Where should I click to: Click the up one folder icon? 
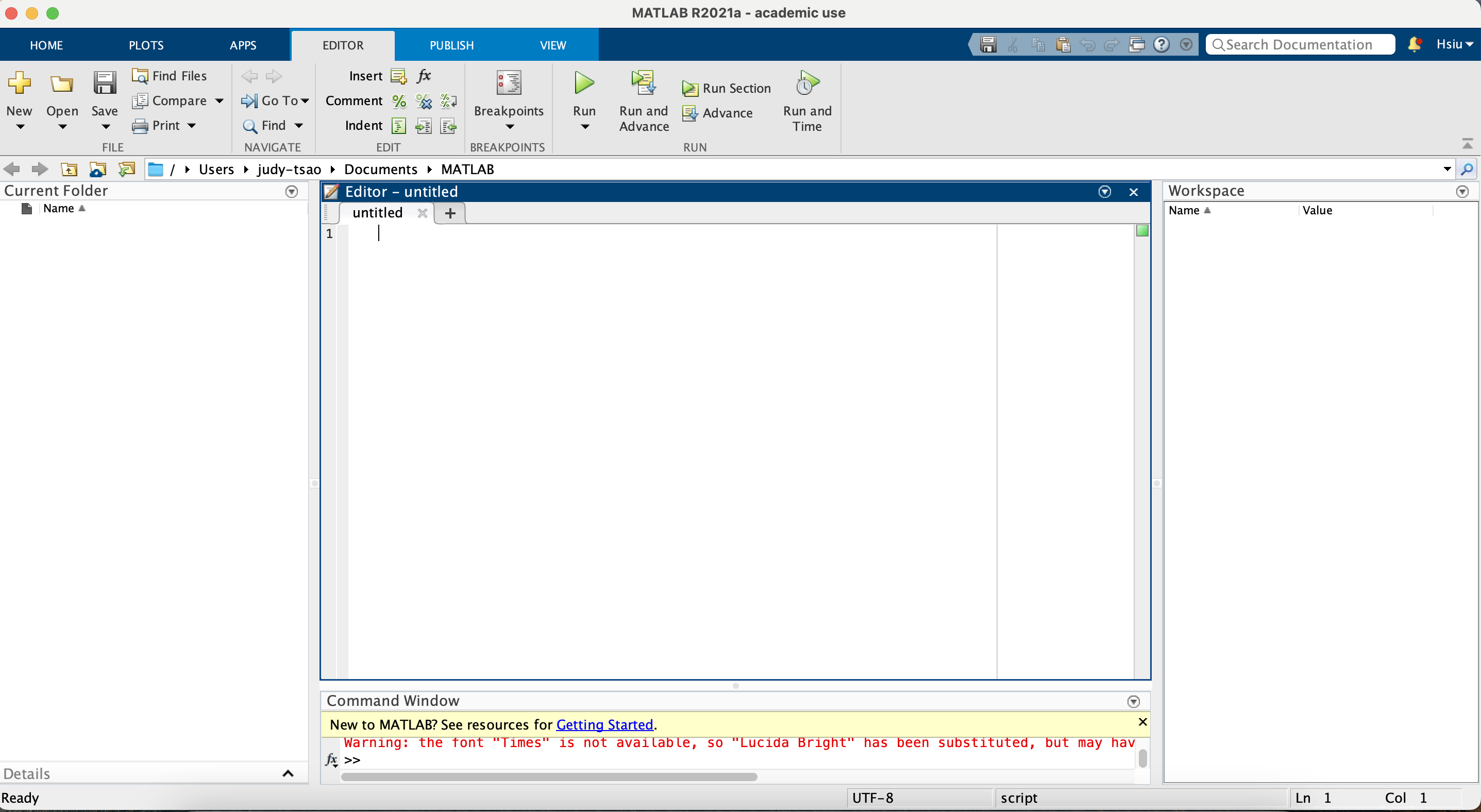pos(69,170)
